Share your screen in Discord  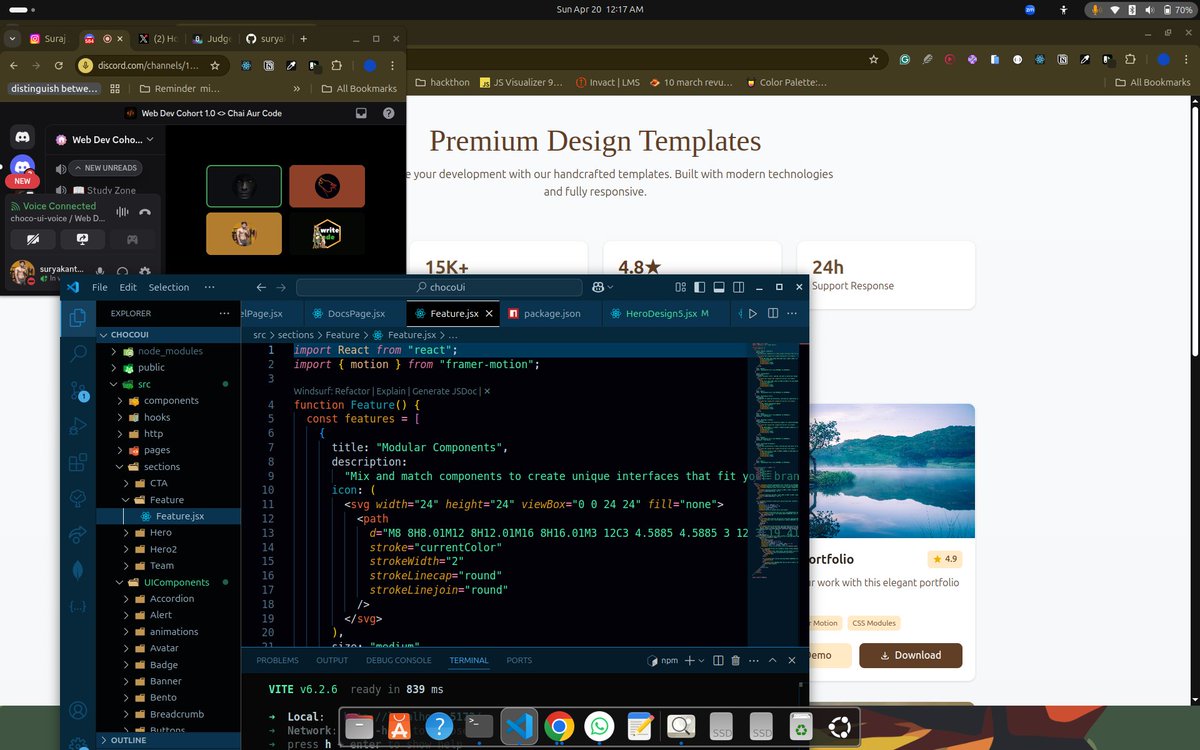click(82, 239)
